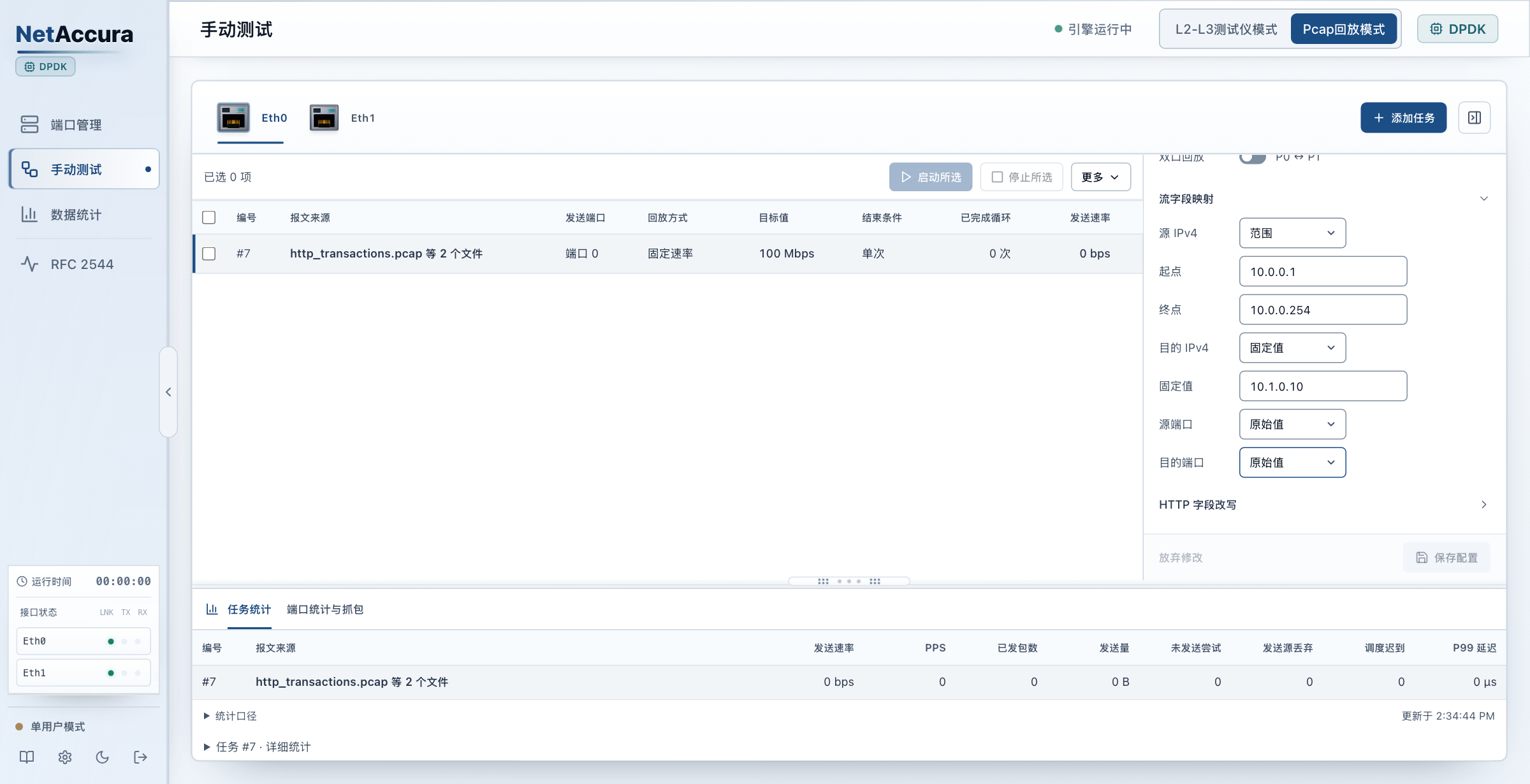The height and width of the screenshot is (784, 1530).
Task: Expand the 统计口径 disclosure
Action: 230,716
